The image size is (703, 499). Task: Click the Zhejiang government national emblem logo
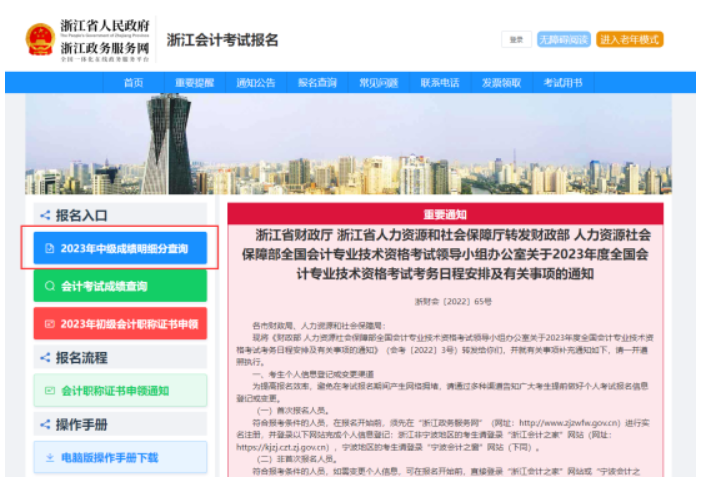[40, 40]
